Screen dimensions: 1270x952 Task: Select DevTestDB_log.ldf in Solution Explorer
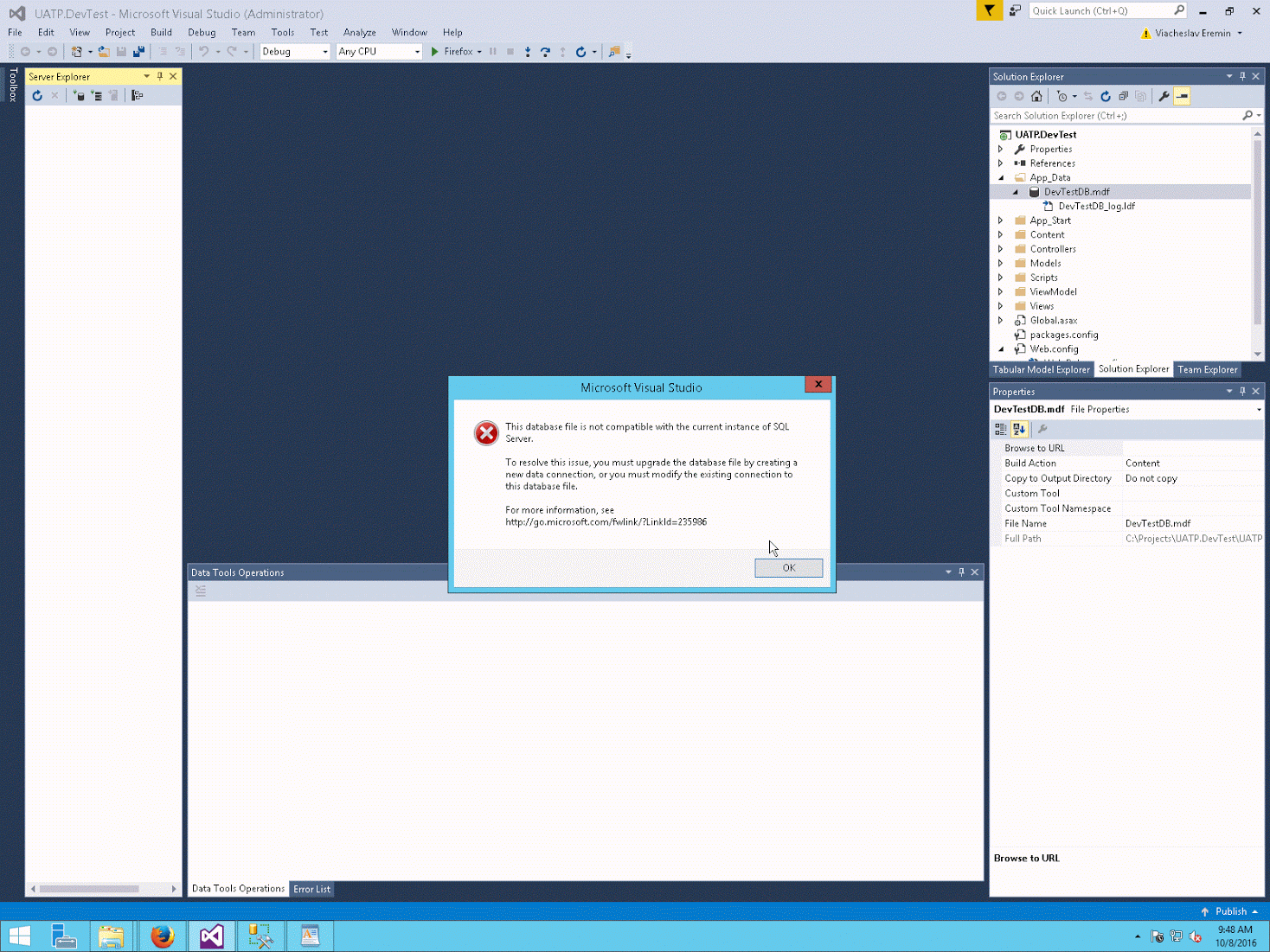point(1096,207)
